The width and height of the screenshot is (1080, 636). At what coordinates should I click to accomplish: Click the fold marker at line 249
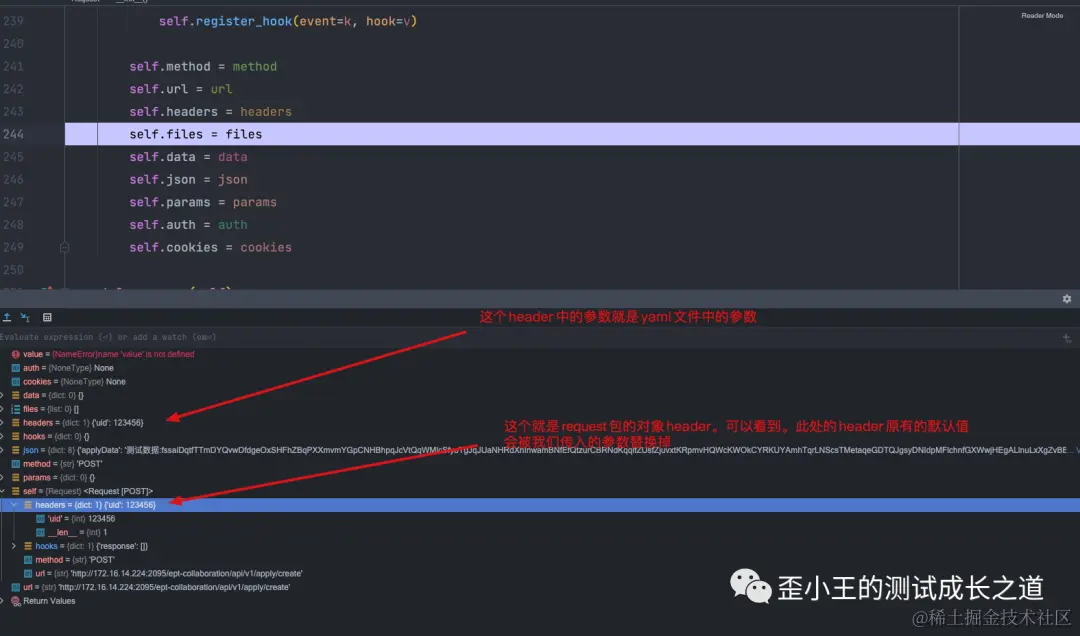point(64,247)
